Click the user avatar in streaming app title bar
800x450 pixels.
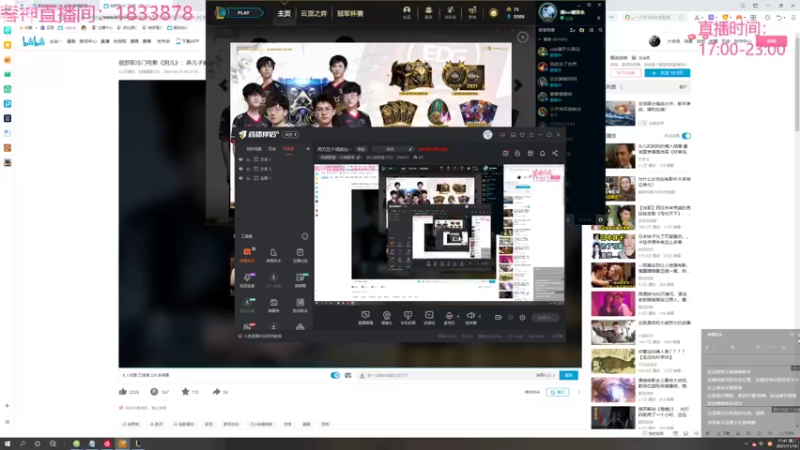(x=488, y=135)
